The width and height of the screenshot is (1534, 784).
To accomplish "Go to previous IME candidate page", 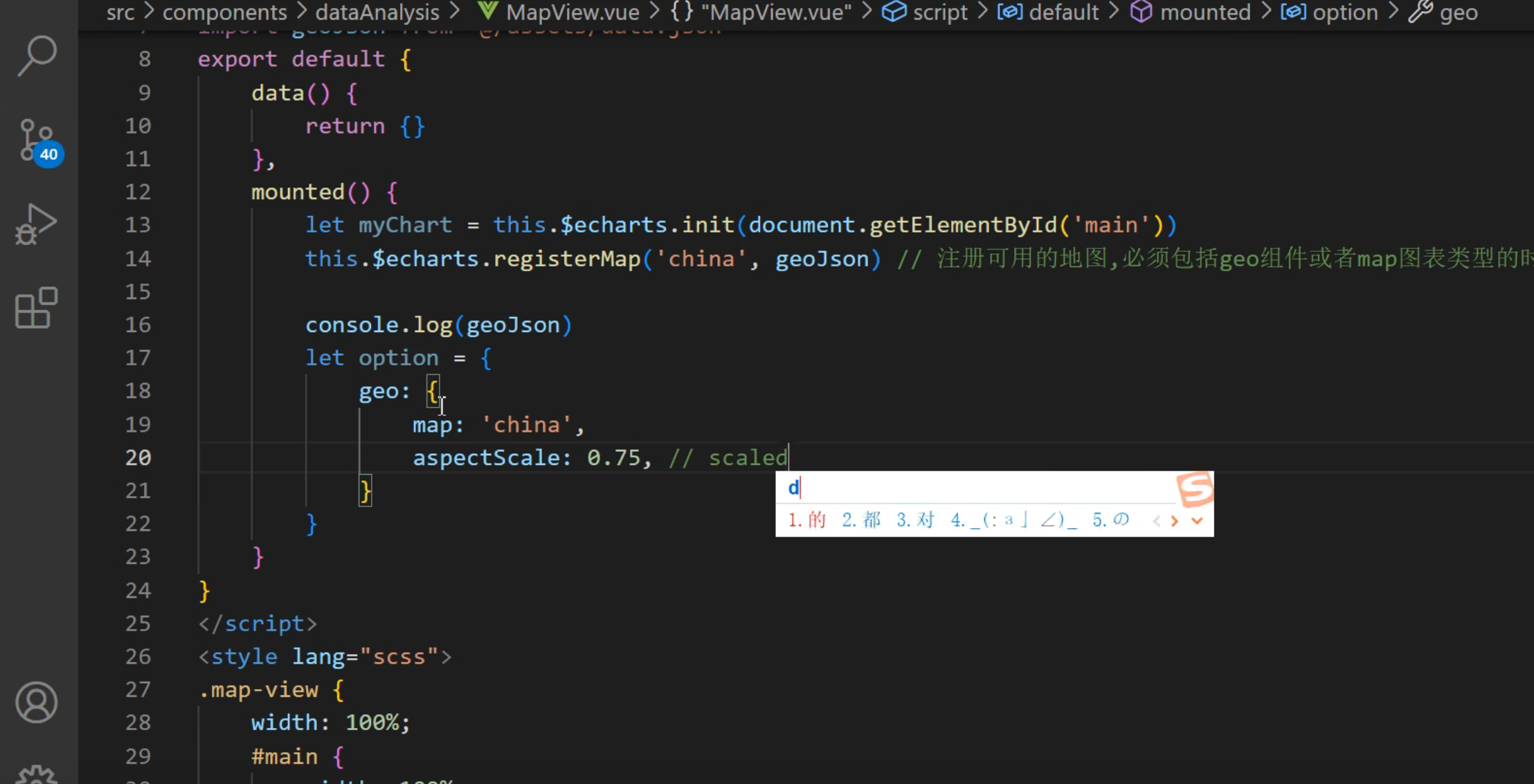I will [1155, 520].
